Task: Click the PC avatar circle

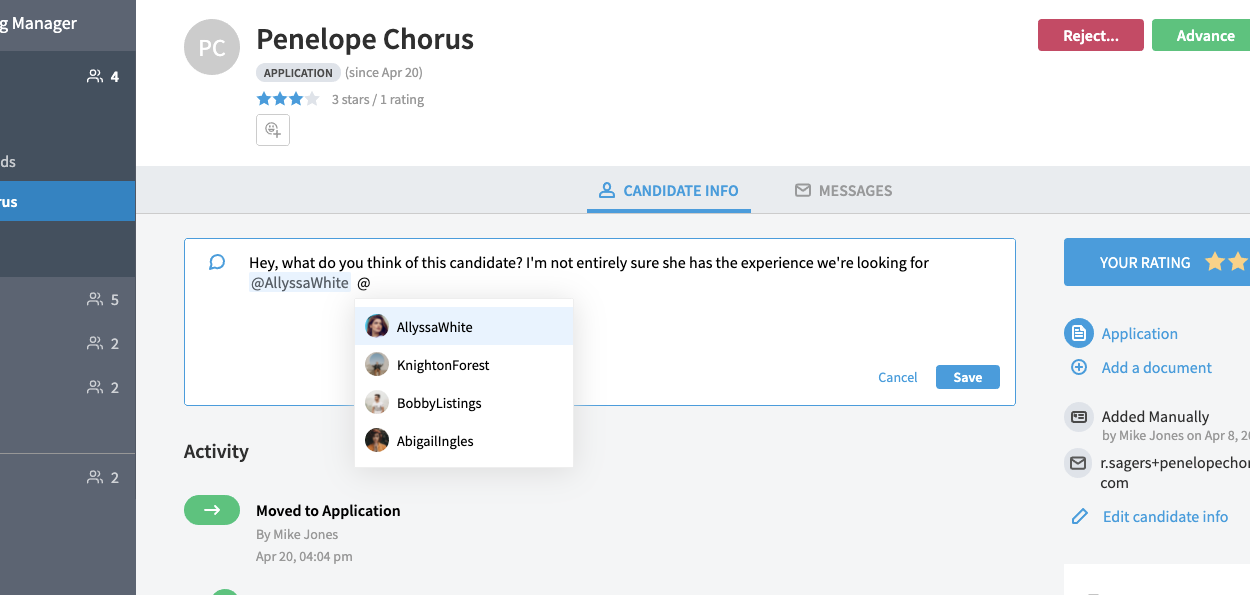Action: [x=213, y=47]
